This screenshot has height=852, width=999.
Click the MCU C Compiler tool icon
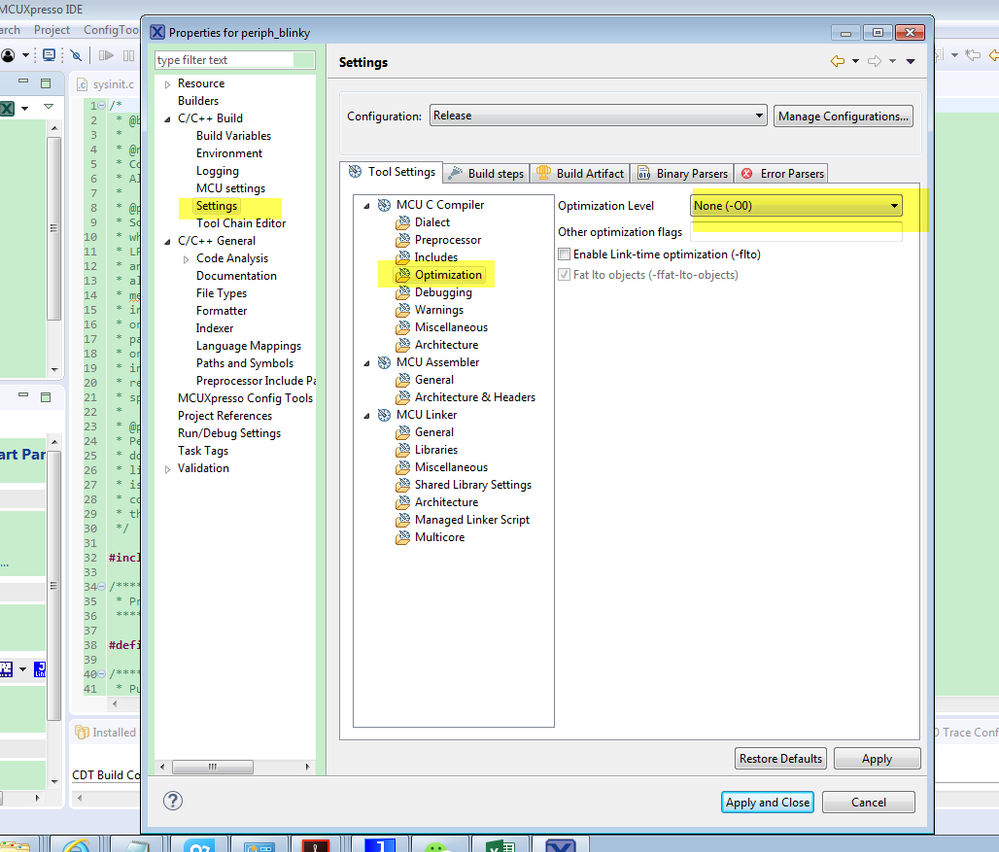384,205
